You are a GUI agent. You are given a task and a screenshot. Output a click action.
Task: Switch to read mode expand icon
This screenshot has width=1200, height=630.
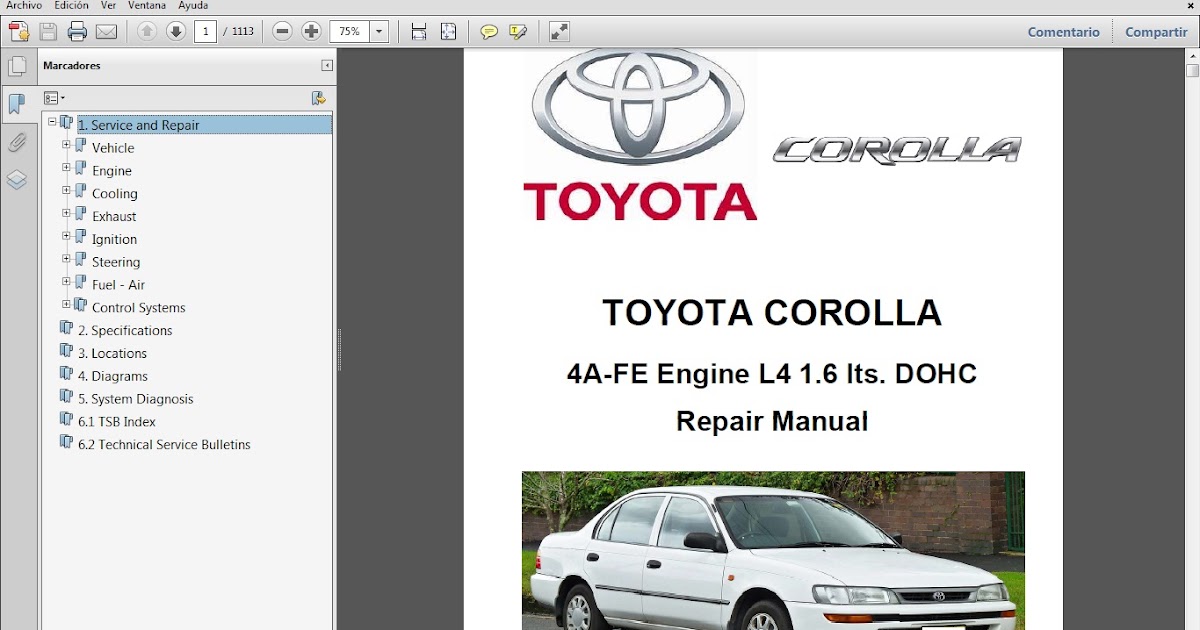coord(559,32)
